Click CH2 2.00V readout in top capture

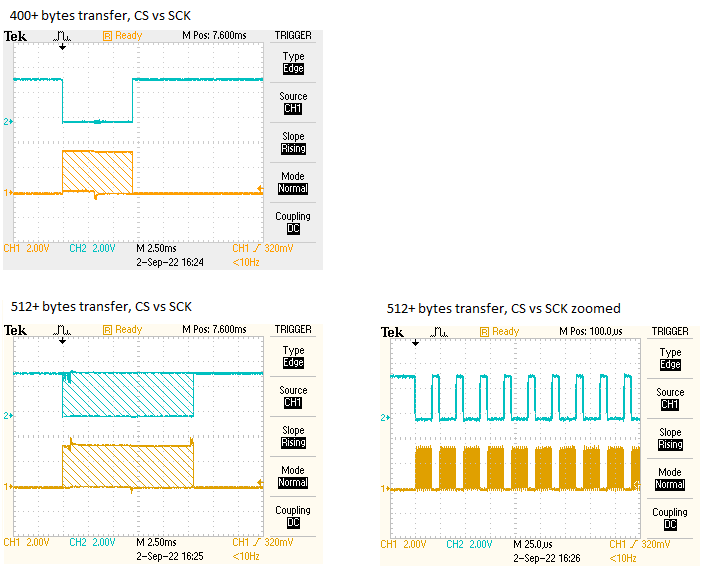point(92,248)
